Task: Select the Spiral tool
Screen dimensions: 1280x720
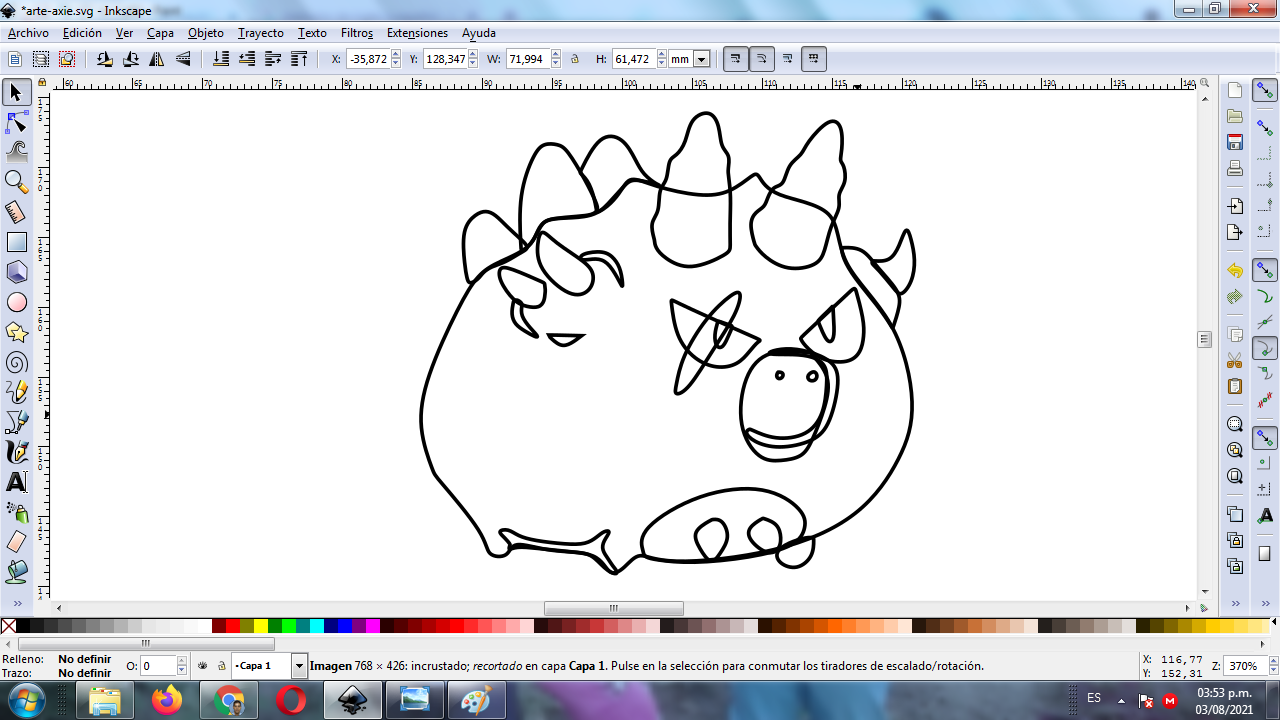Action: (x=16, y=362)
